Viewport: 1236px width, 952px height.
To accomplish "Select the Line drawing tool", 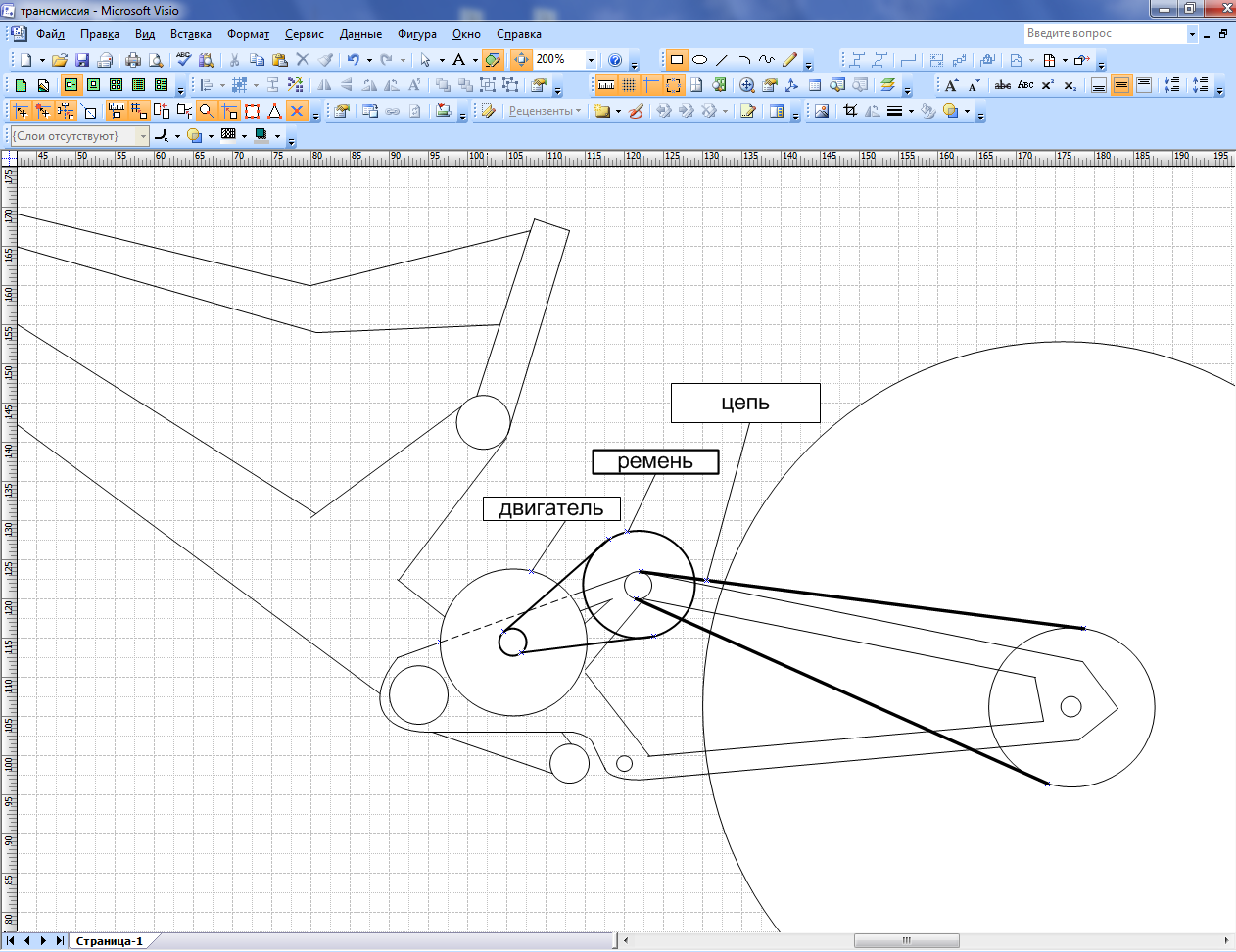I will tap(722, 60).
